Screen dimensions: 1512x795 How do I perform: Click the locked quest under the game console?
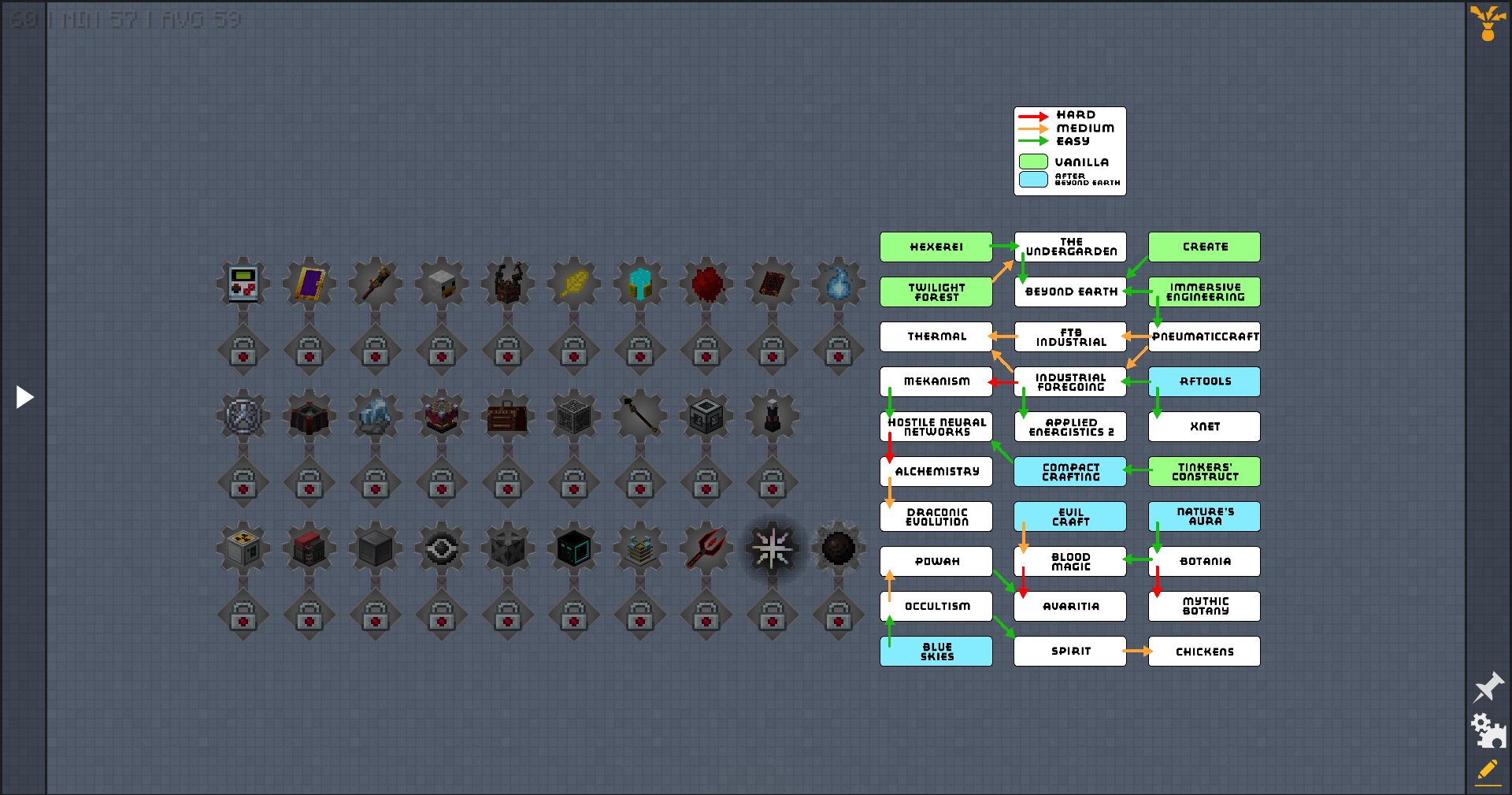243,351
